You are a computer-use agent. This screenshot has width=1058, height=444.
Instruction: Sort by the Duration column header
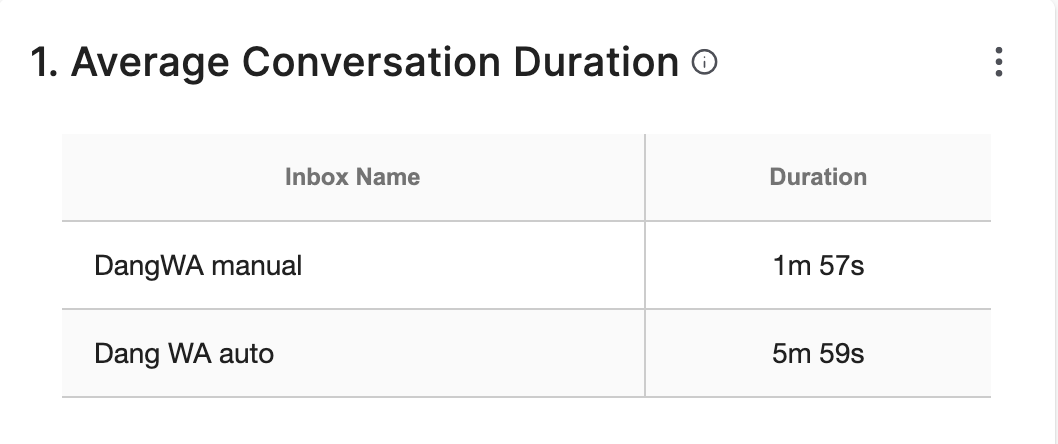coord(818,177)
